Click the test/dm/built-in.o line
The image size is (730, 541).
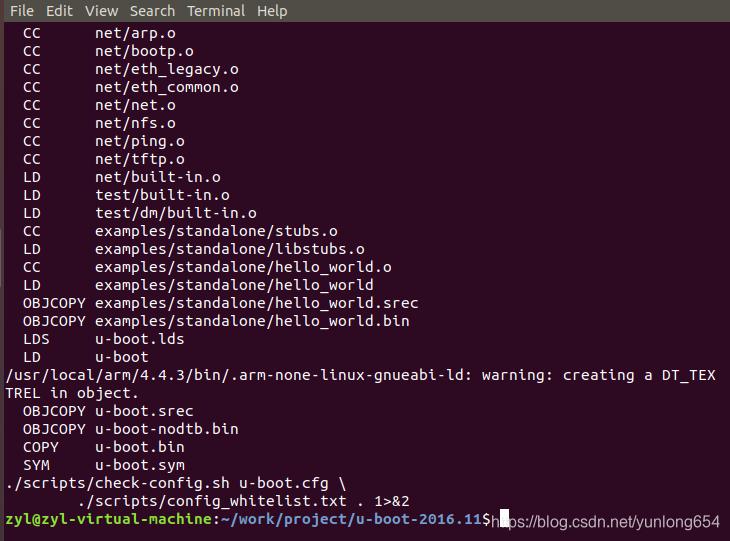tap(140, 214)
